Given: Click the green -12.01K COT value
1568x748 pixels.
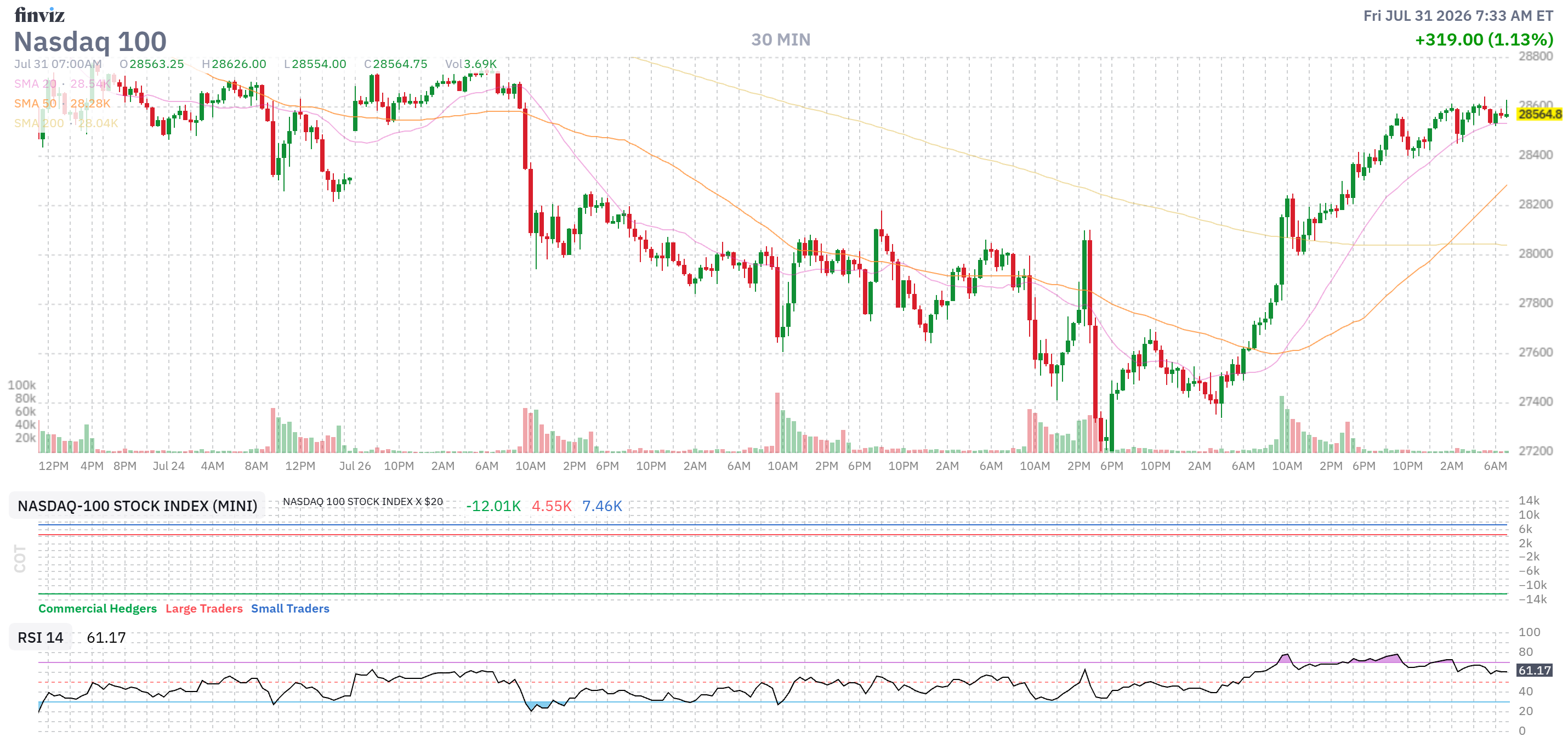Looking at the screenshot, I should 493,506.
